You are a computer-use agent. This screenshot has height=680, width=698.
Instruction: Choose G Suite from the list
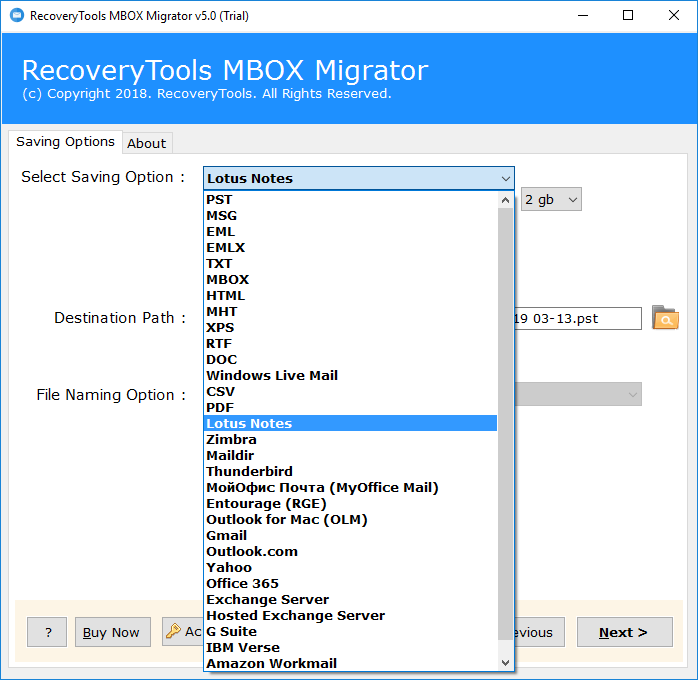pyautogui.click(x=351, y=632)
